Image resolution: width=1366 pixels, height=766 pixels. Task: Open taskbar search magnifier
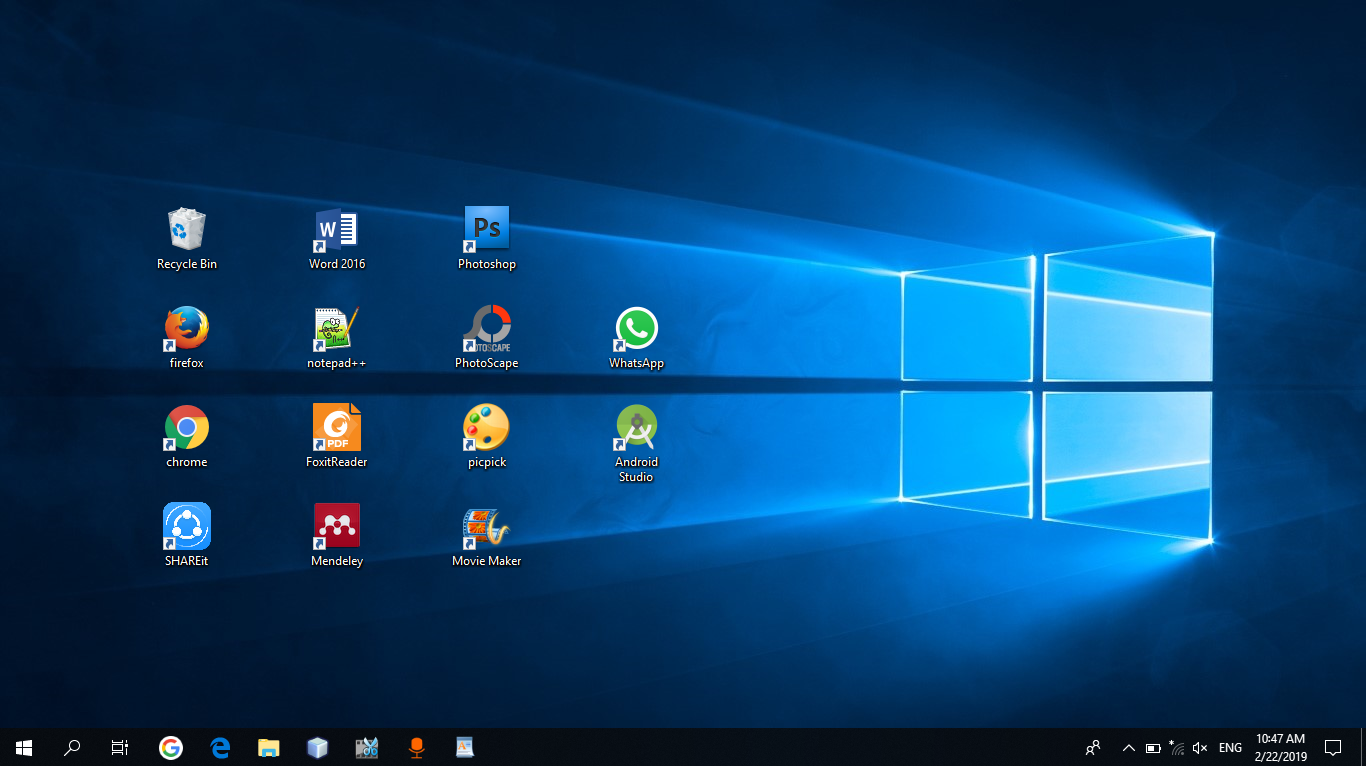coord(72,747)
